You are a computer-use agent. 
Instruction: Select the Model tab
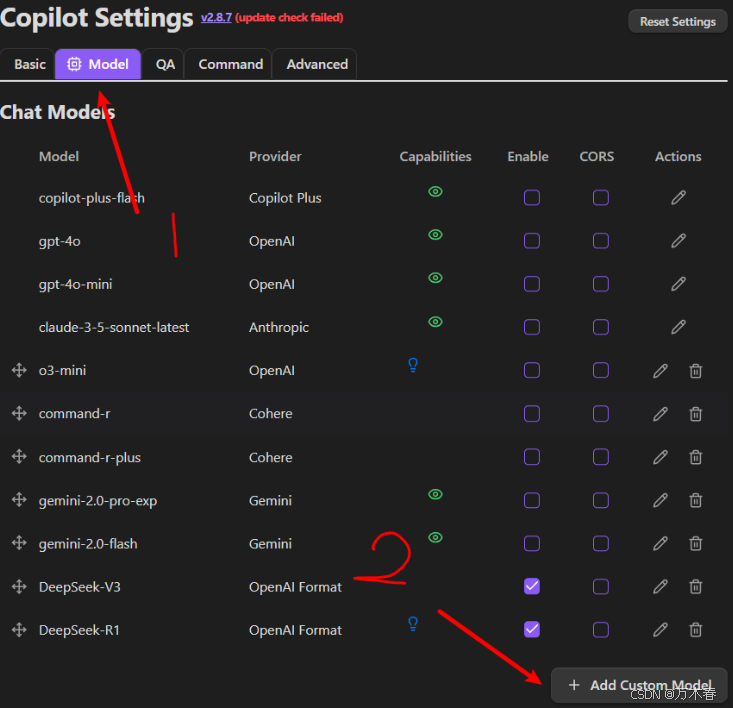tap(98, 64)
